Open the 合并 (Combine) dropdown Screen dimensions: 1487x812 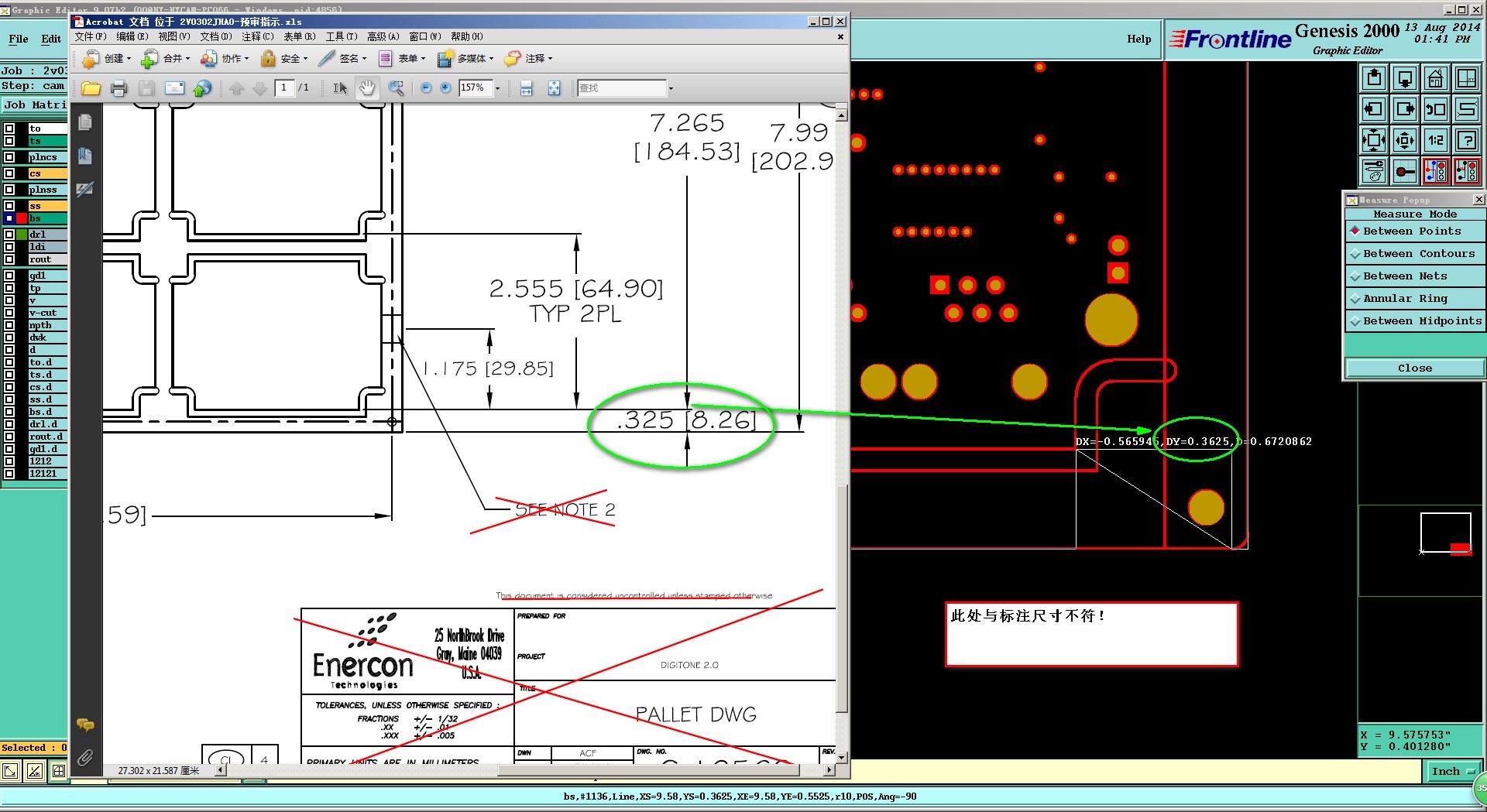(x=166, y=59)
